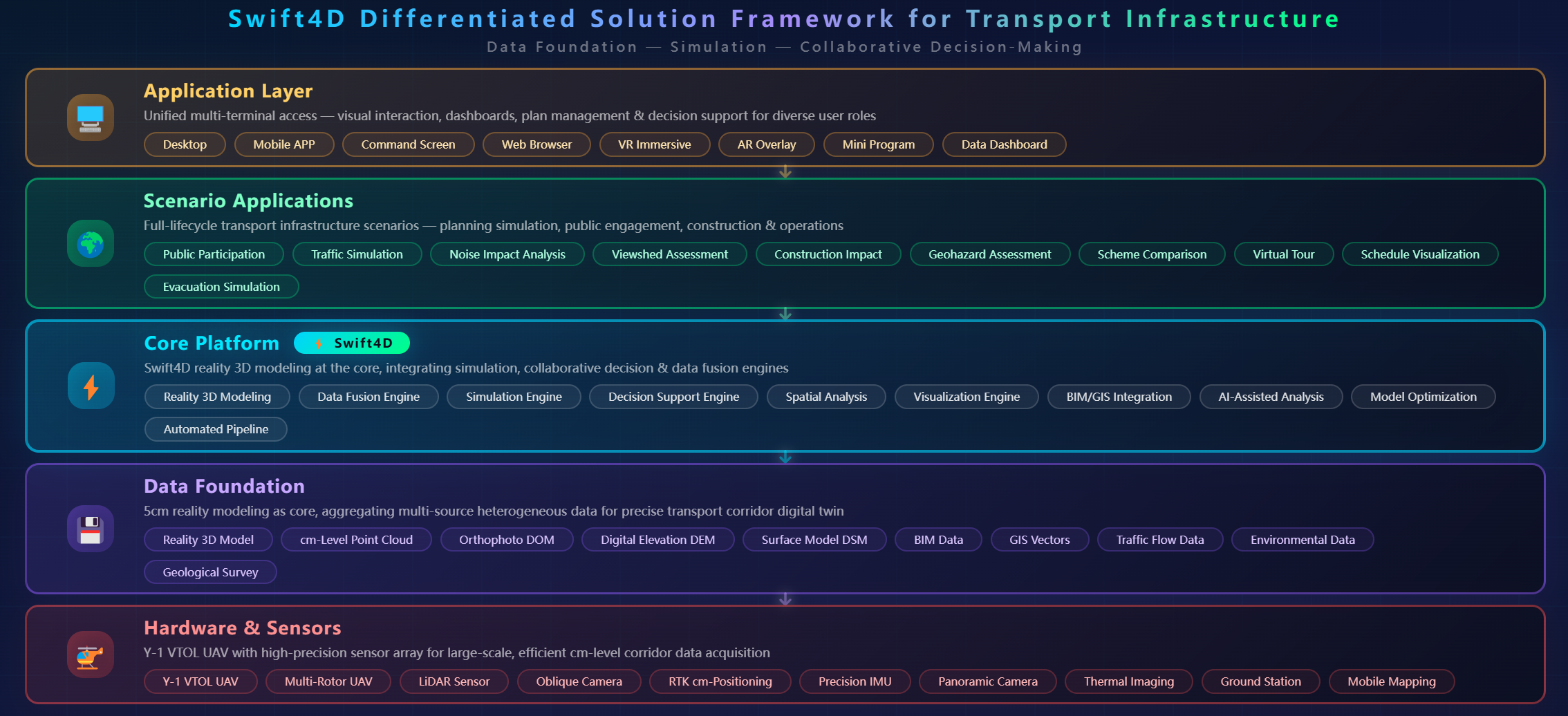The width and height of the screenshot is (1568, 716).
Task: Click the Reality 3D Modeling engine tag
Action: (217, 397)
